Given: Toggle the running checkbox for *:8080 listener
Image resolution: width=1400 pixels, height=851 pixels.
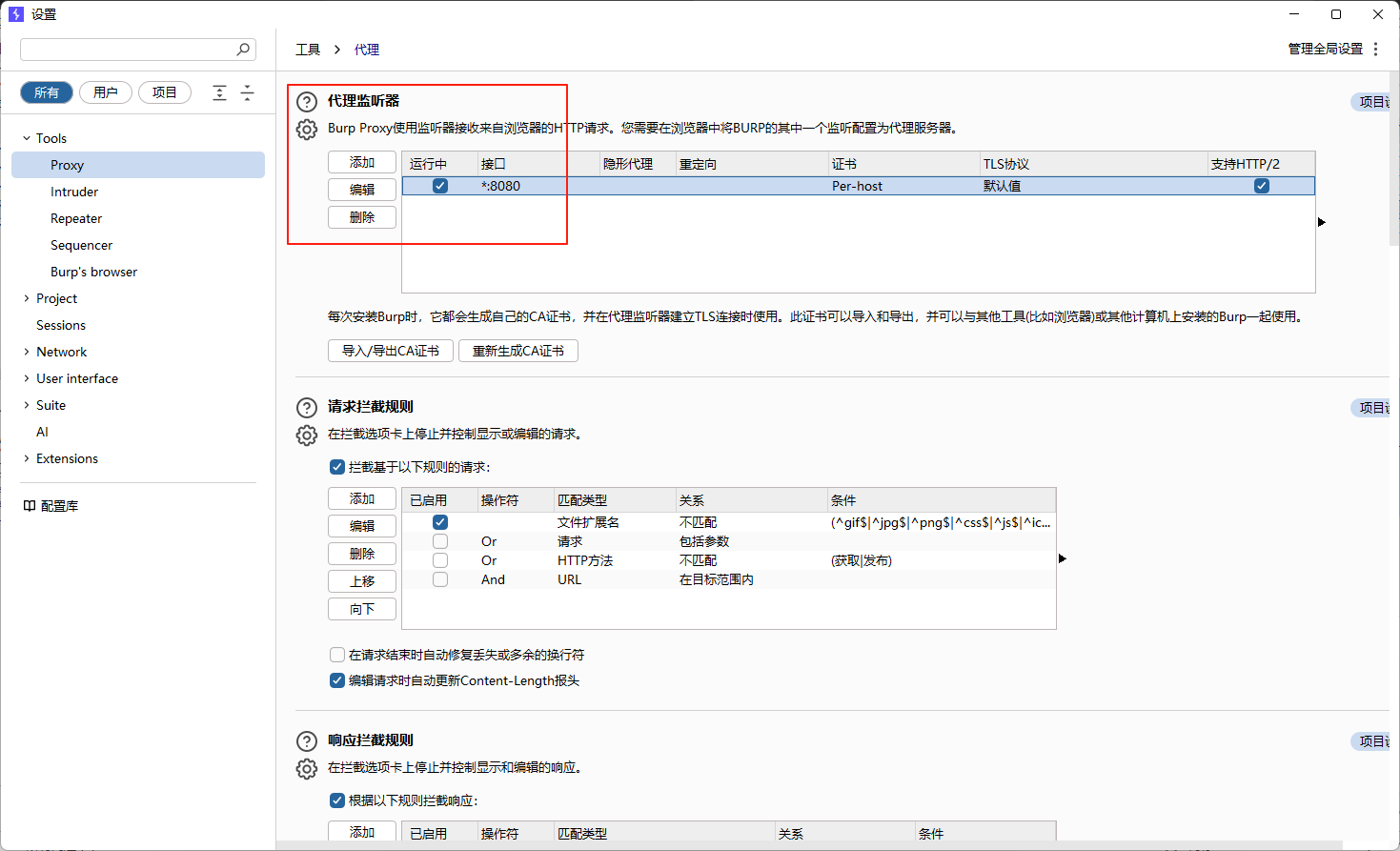Looking at the screenshot, I should pos(440,186).
